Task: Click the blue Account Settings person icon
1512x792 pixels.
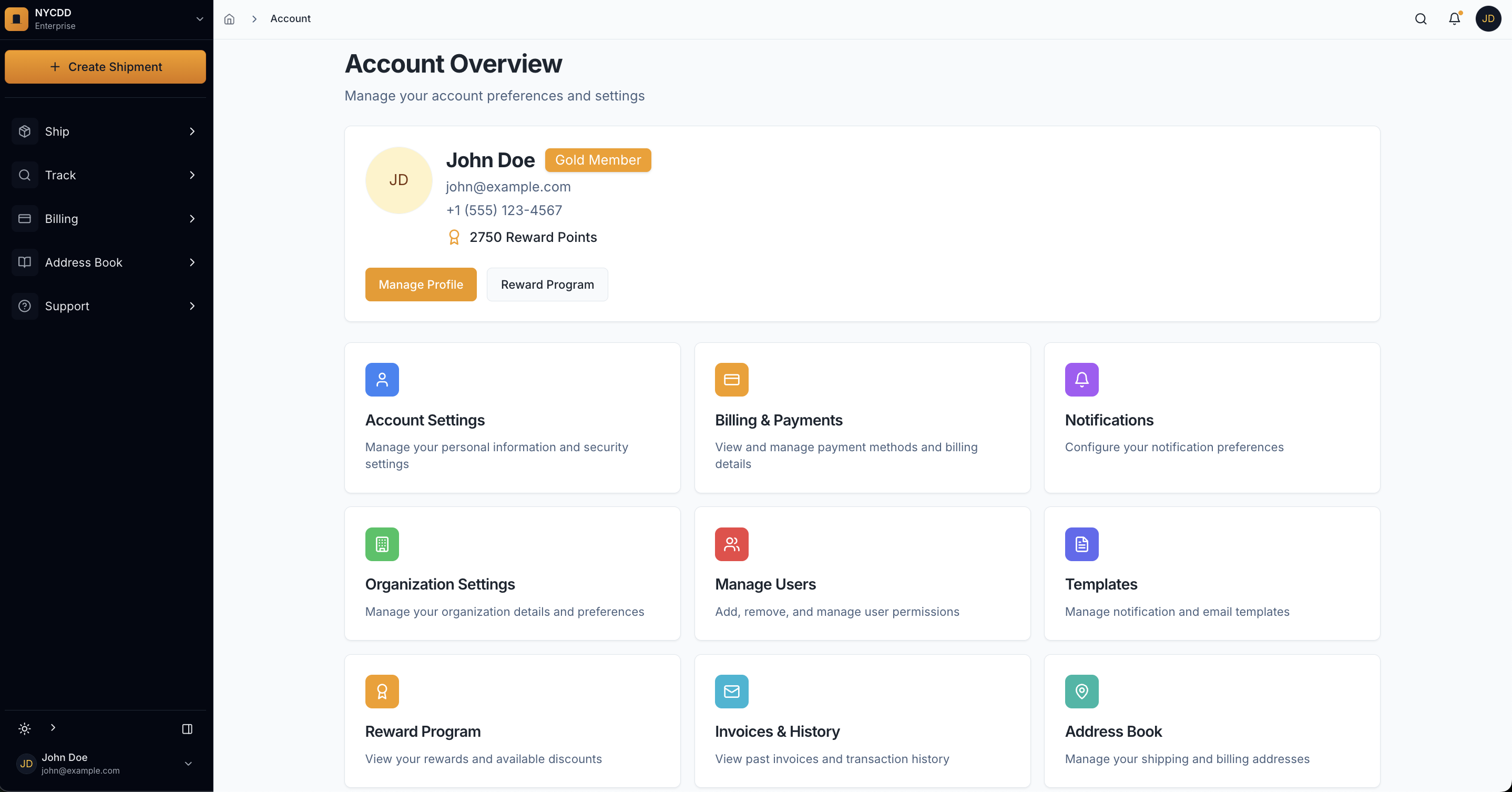Action: (382, 380)
